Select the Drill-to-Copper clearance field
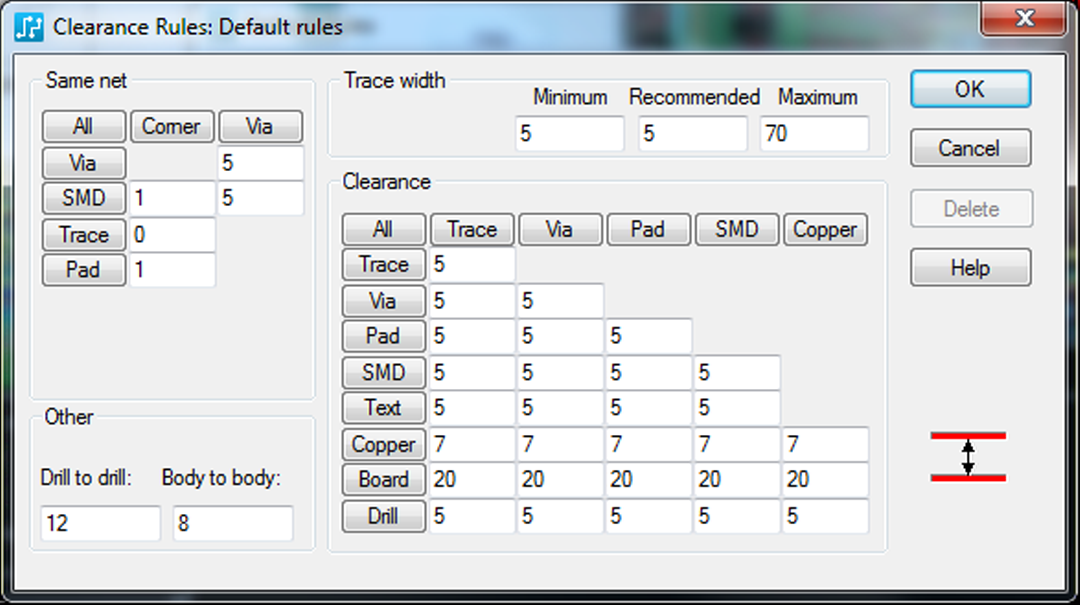Image resolution: width=1080 pixels, height=605 pixels. coord(825,516)
